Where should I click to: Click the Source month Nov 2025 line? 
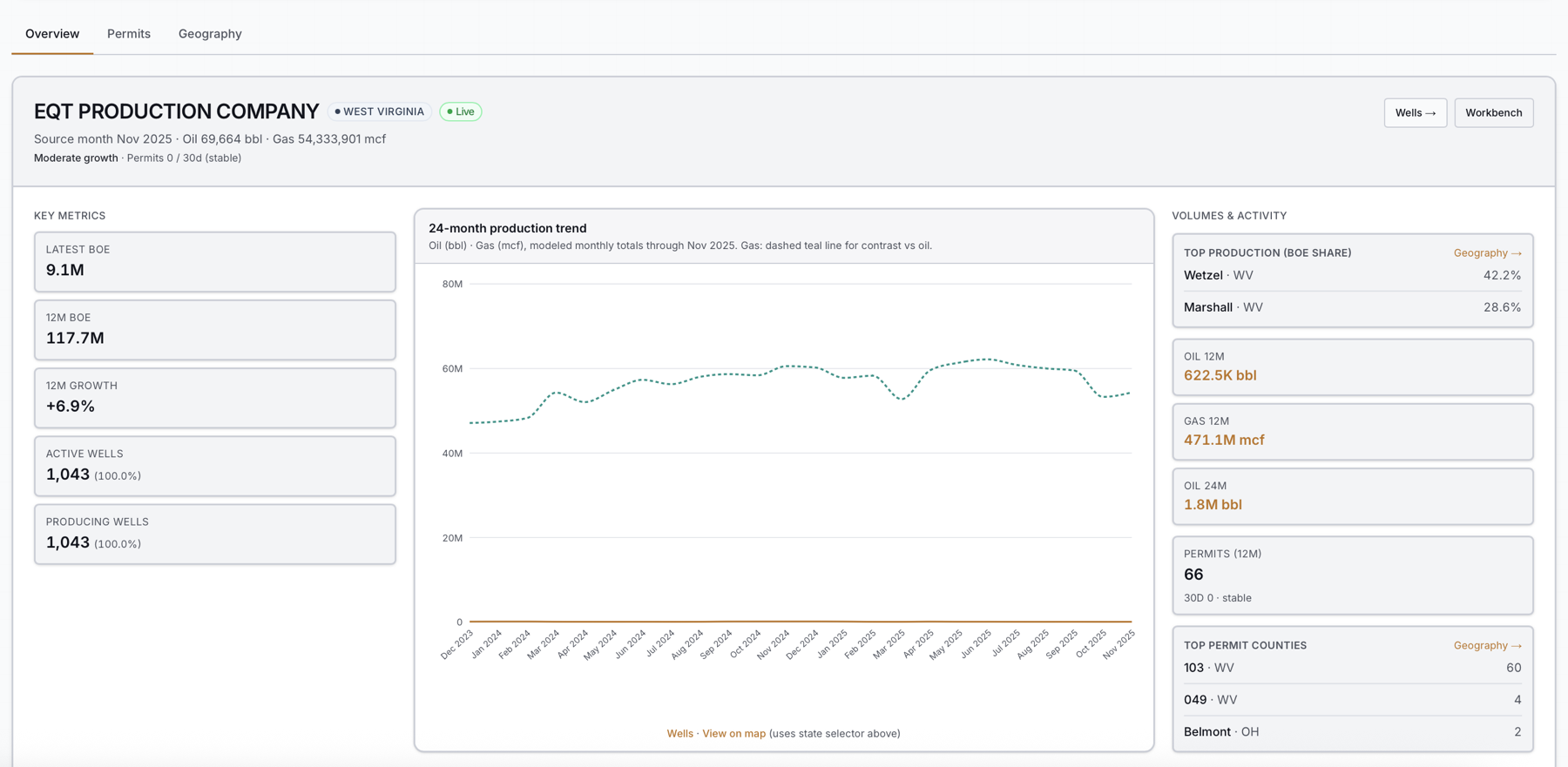[210, 138]
